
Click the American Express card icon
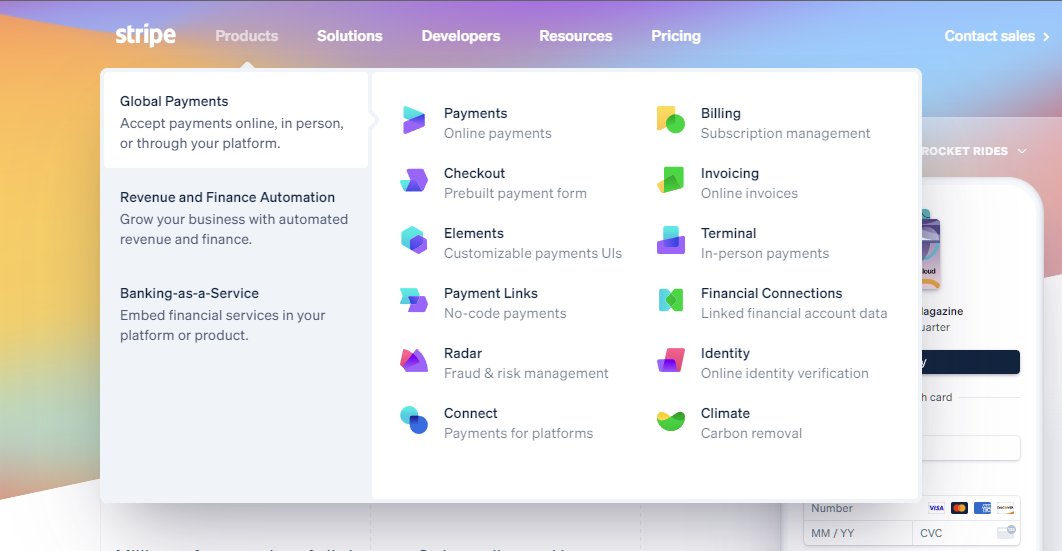pyautogui.click(x=982, y=508)
